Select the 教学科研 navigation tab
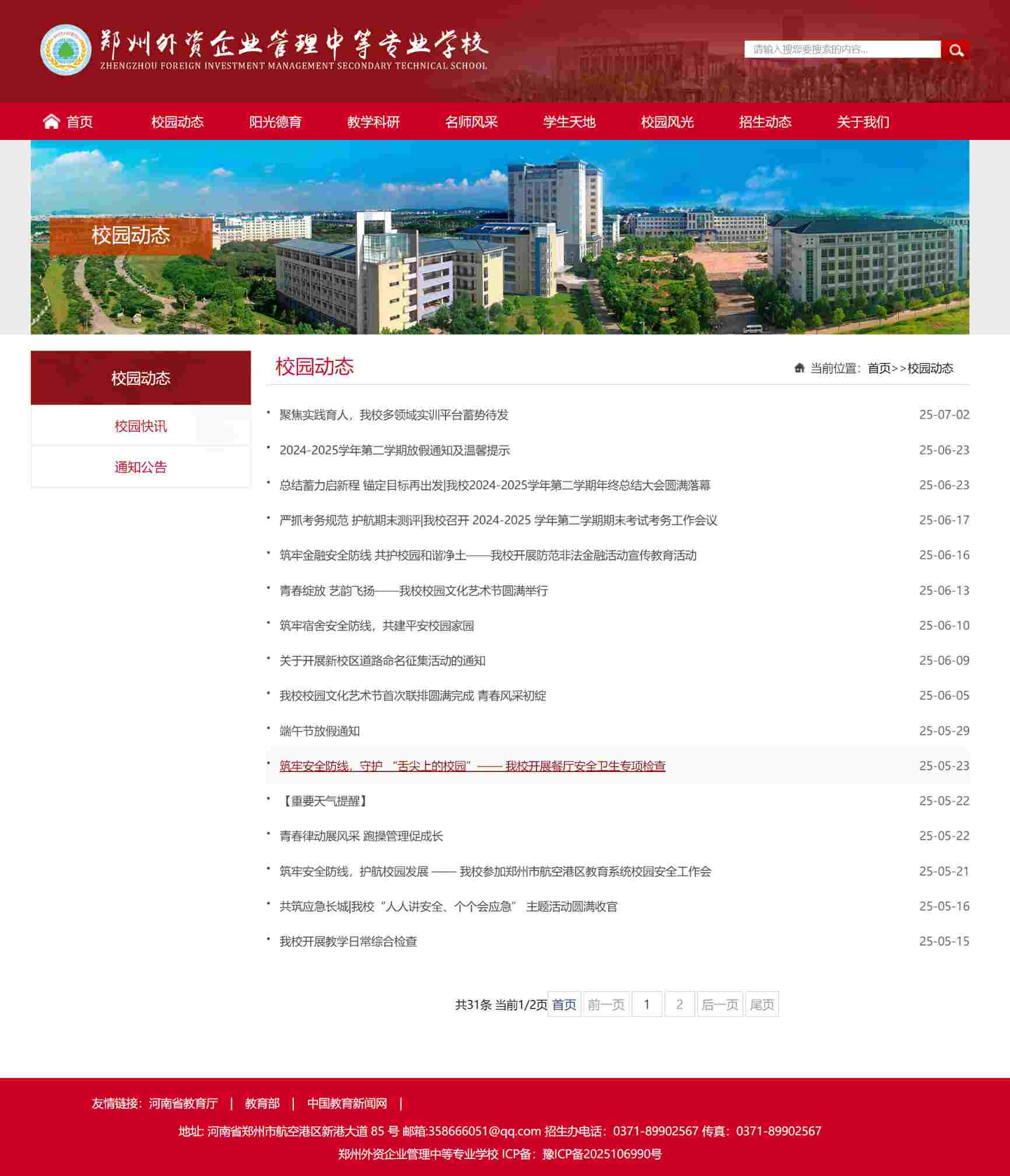1010x1176 pixels. coord(374,122)
